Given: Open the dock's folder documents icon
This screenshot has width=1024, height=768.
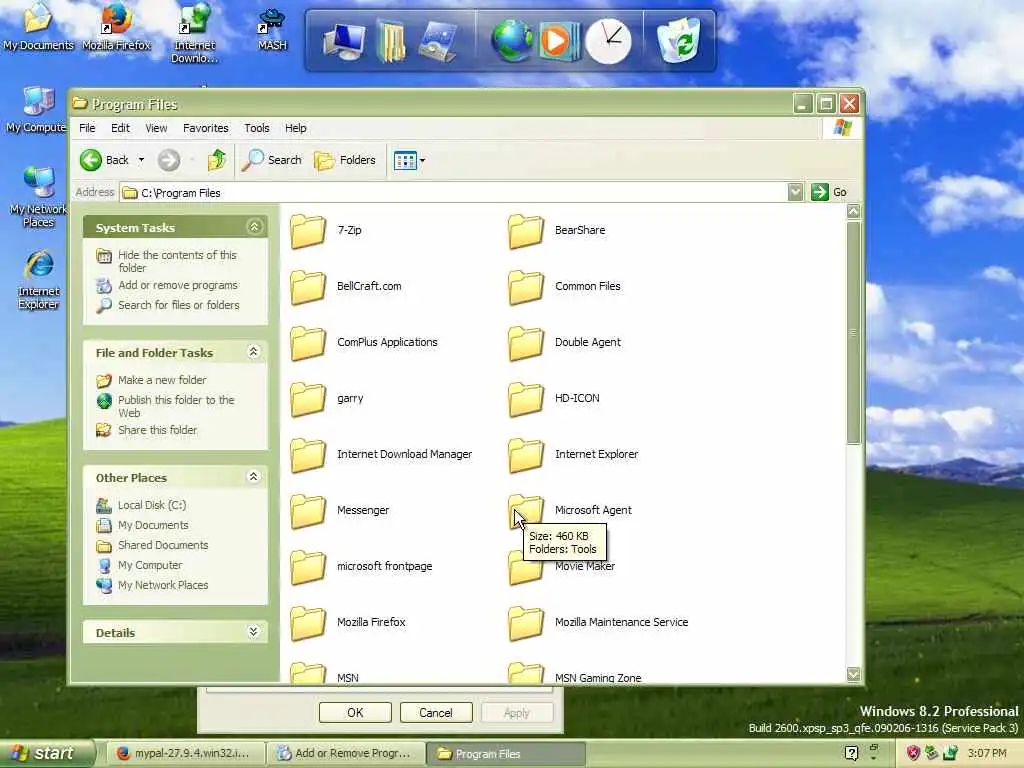Looking at the screenshot, I should tap(391, 42).
